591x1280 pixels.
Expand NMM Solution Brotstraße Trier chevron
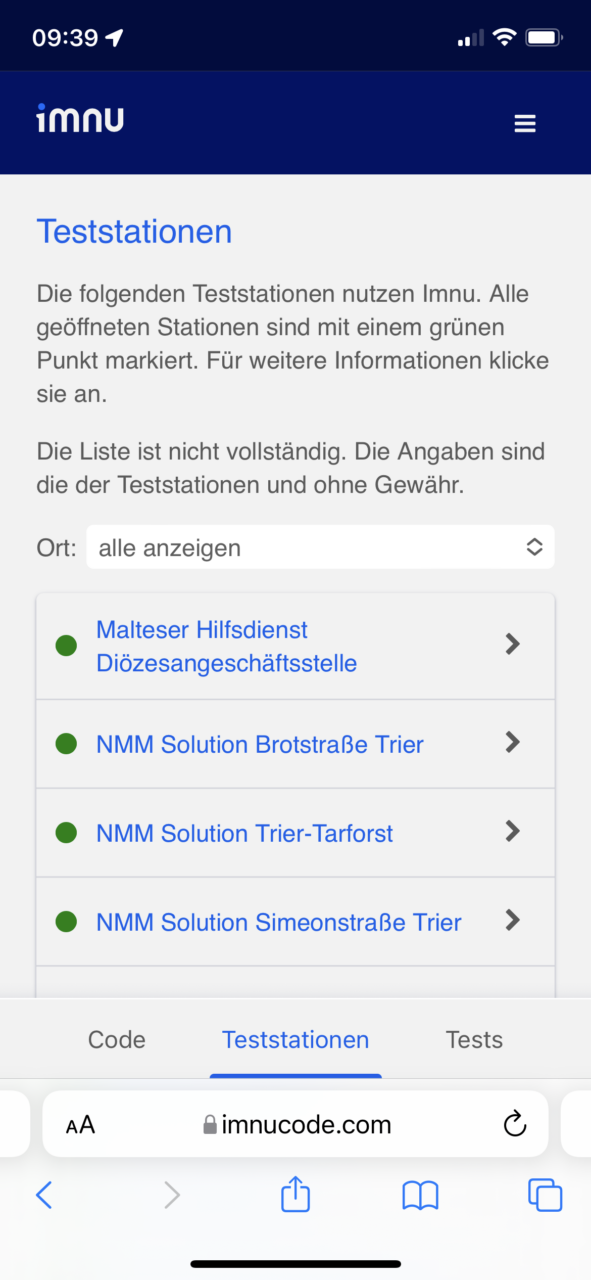coord(513,742)
